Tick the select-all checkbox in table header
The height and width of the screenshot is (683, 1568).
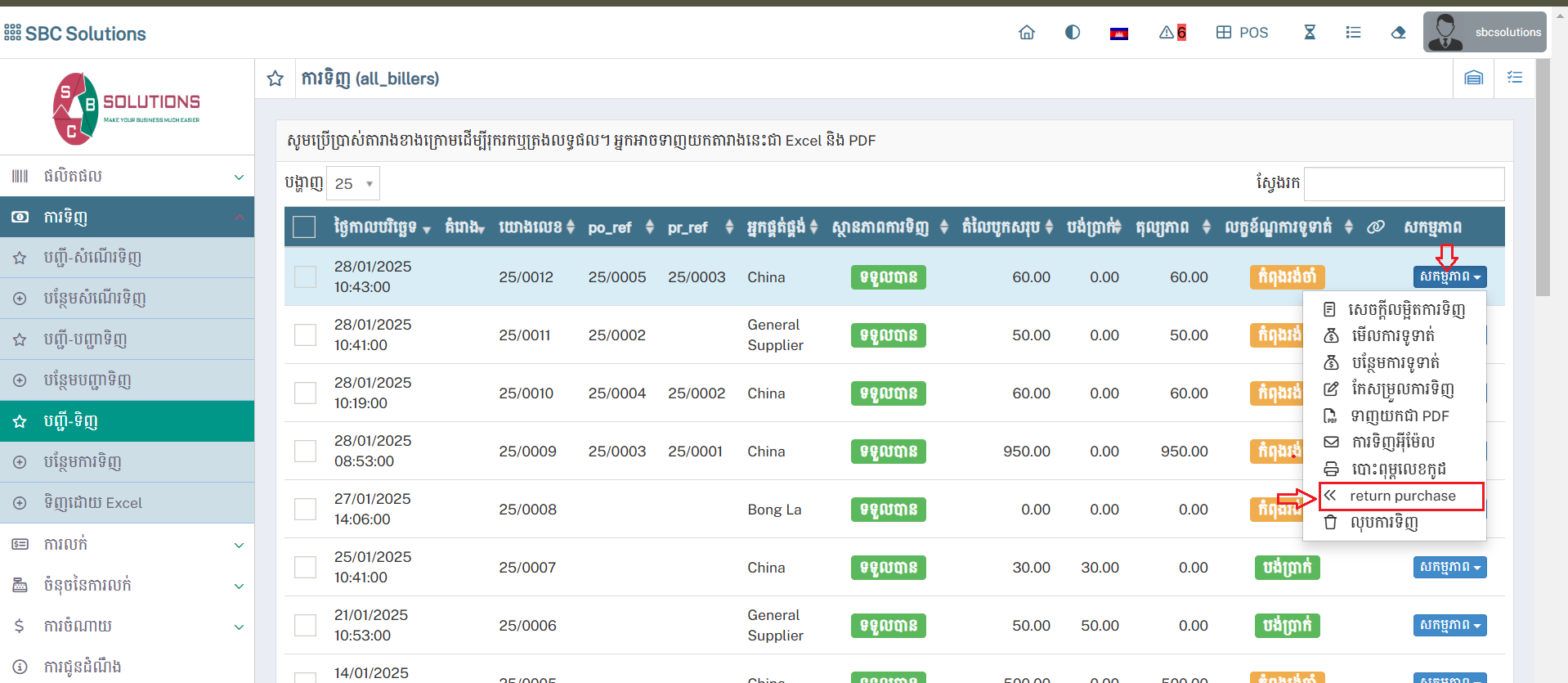304,227
